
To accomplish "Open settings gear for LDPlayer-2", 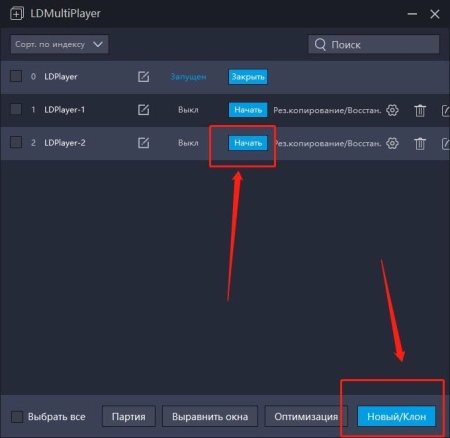I will click(392, 143).
